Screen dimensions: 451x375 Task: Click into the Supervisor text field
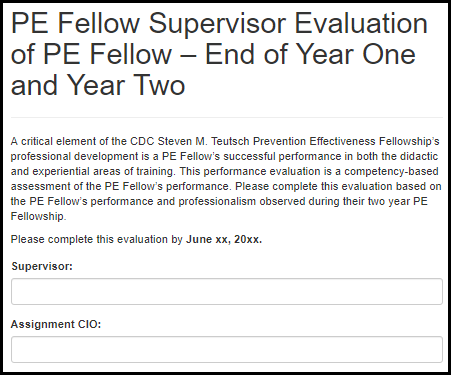pos(227,292)
